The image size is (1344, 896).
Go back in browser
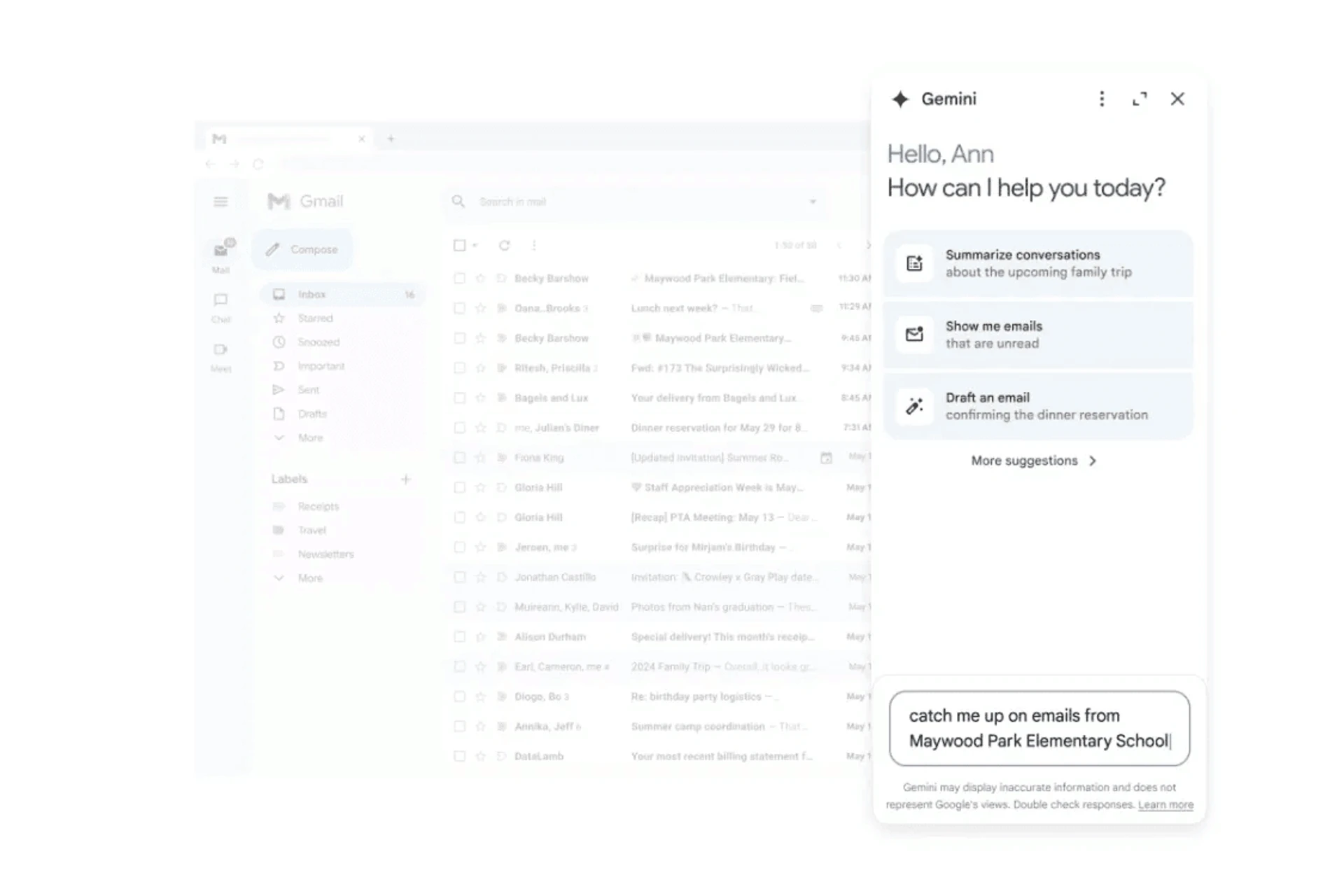[210, 164]
